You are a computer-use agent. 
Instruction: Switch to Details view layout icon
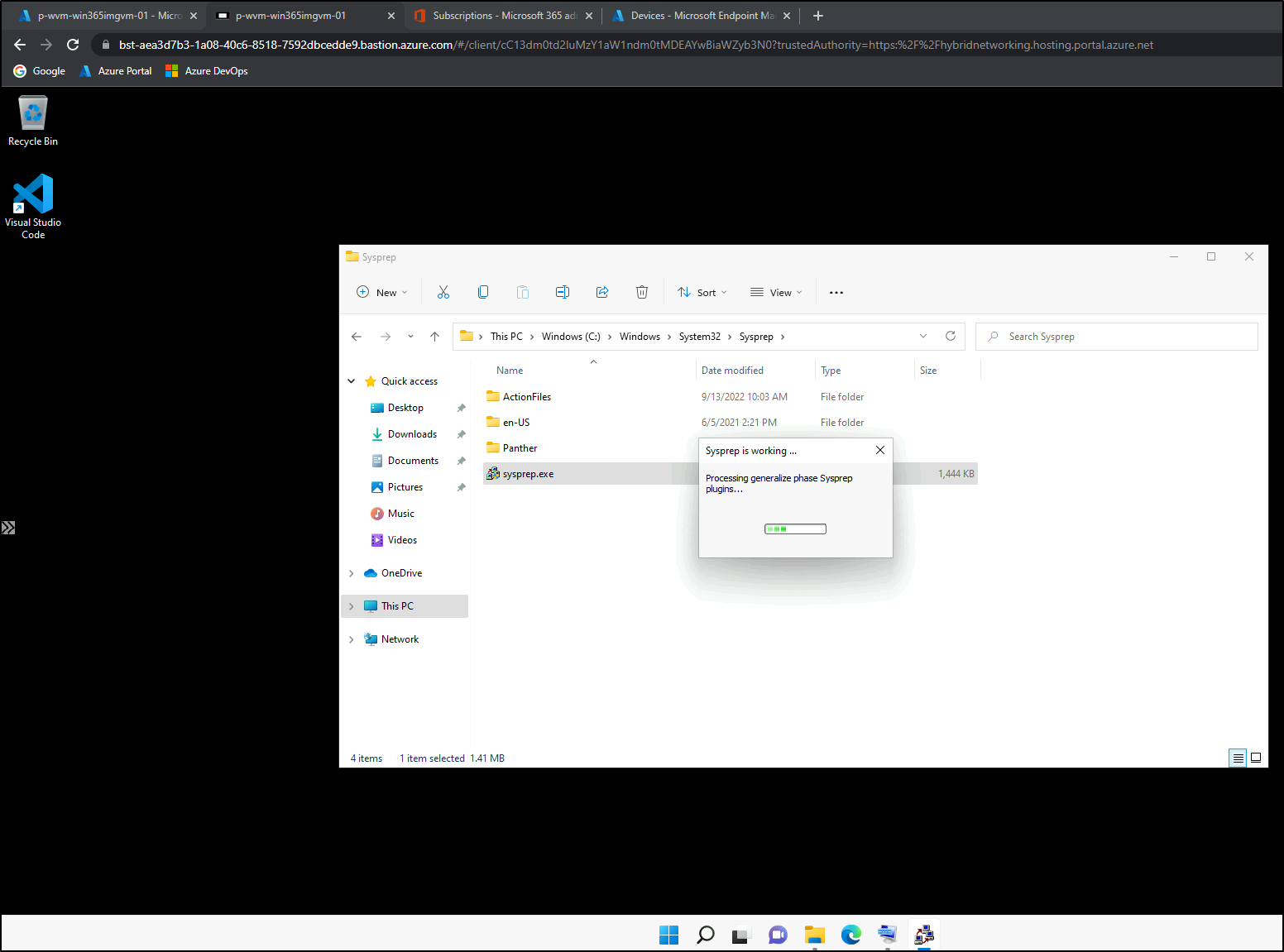coord(1238,758)
